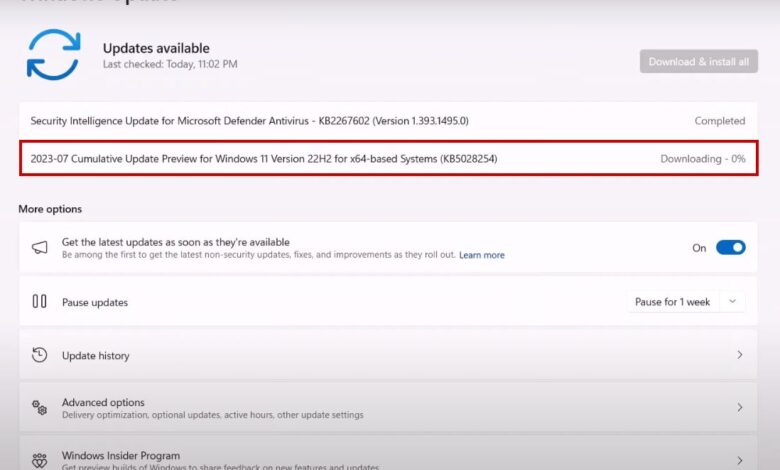
Task: Follow the Learn more link
Action: point(482,255)
